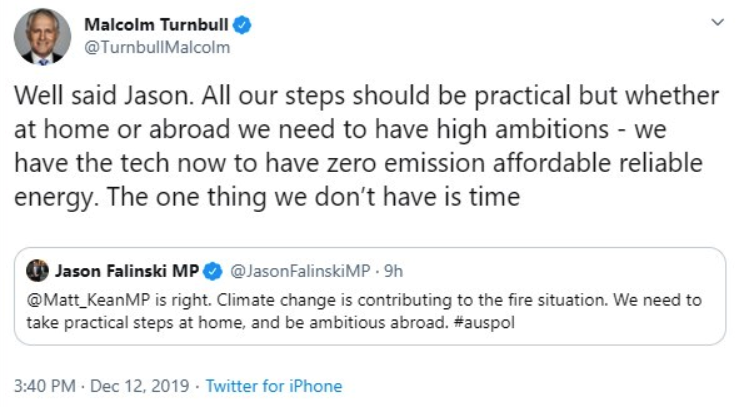Image resolution: width=742 pixels, height=407 pixels.
Task: Open the Jason Falinski MP name link
Action: pyautogui.click(x=127, y=270)
